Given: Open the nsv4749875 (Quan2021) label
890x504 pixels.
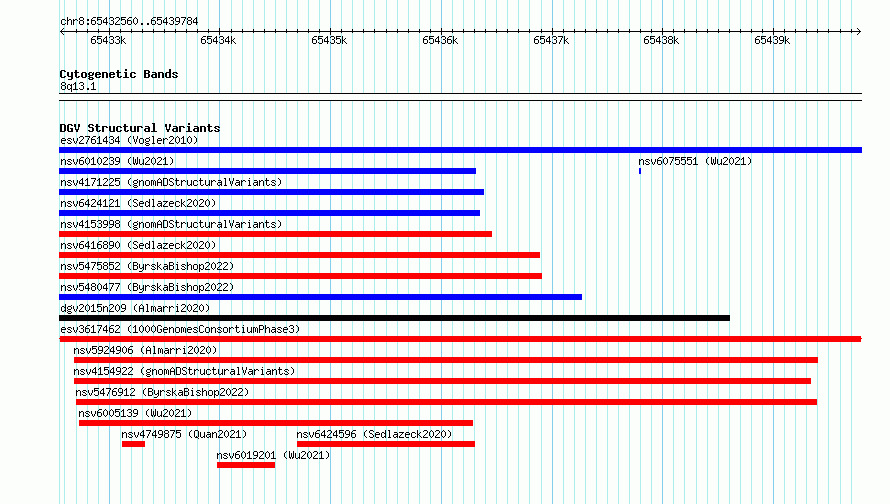Looking at the screenshot, I should pos(184,434).
